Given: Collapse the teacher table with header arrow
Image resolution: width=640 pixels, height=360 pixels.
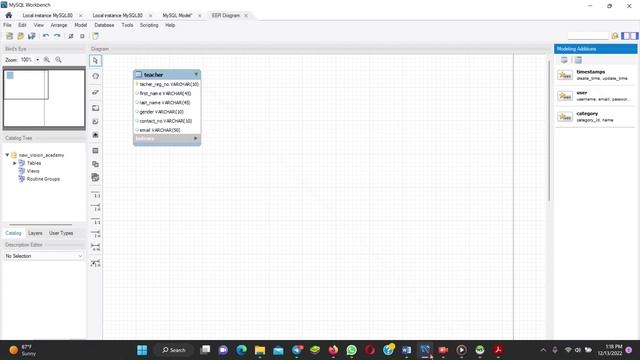Looking at the screenshot, I should [x=196, y=74].
